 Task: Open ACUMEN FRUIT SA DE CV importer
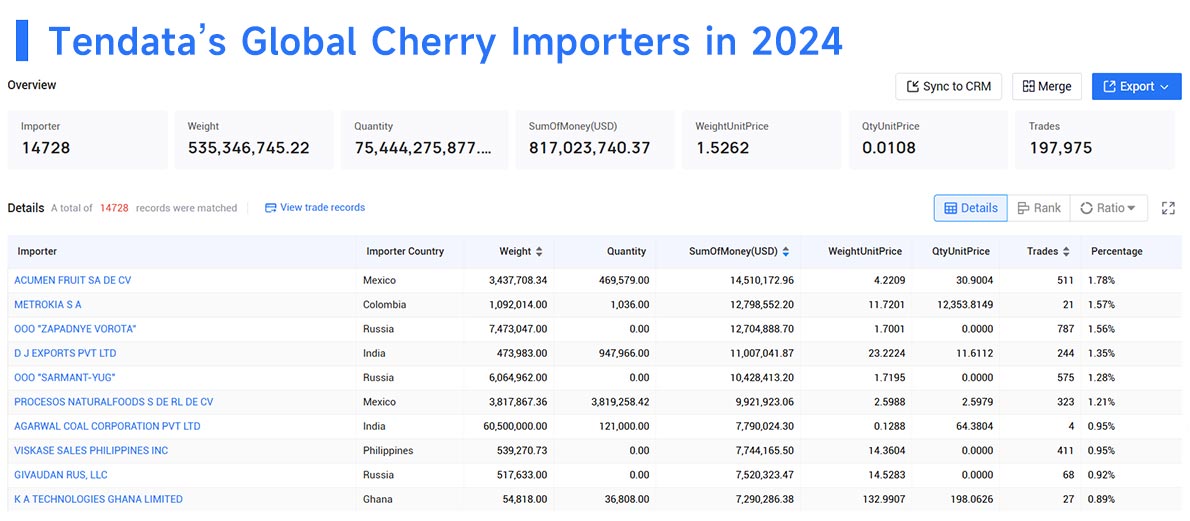tap(73, 280)
